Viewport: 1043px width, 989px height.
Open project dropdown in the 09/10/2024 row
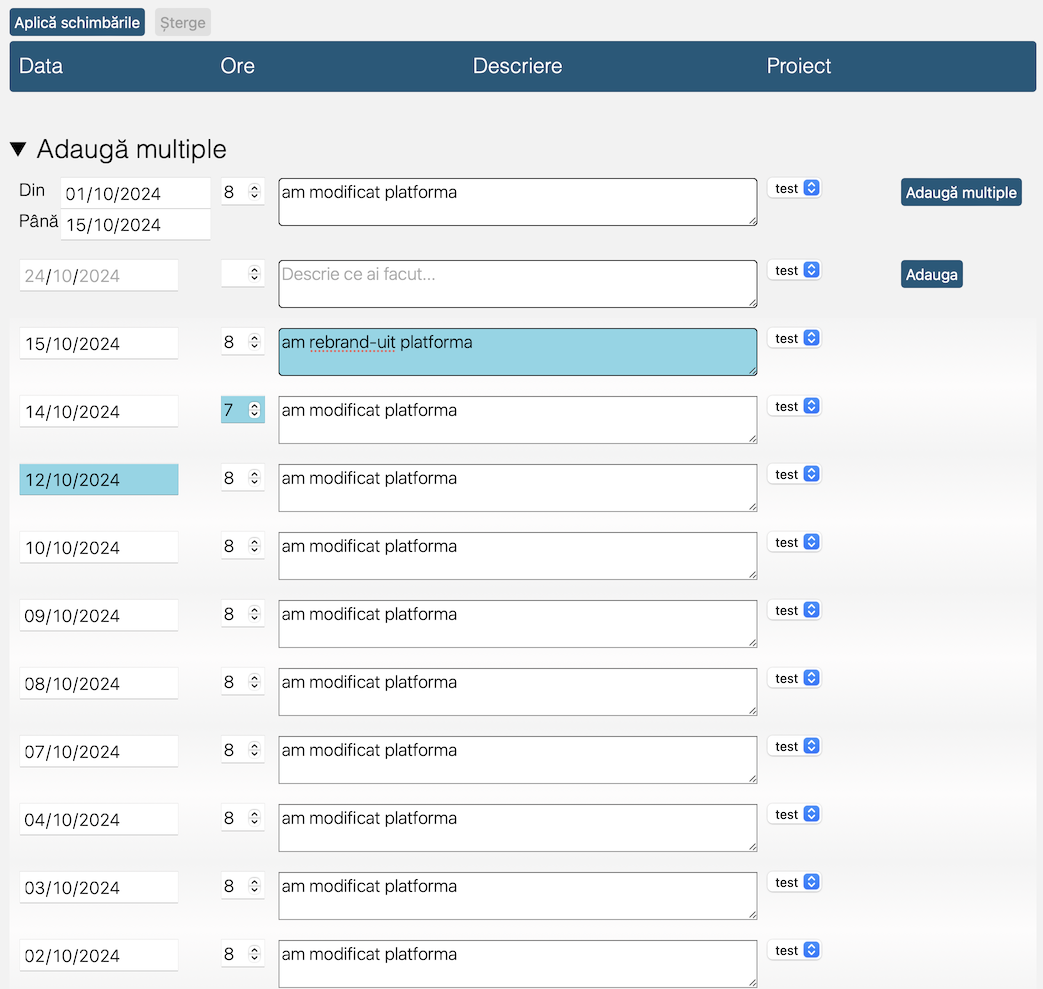coord(794,610)
